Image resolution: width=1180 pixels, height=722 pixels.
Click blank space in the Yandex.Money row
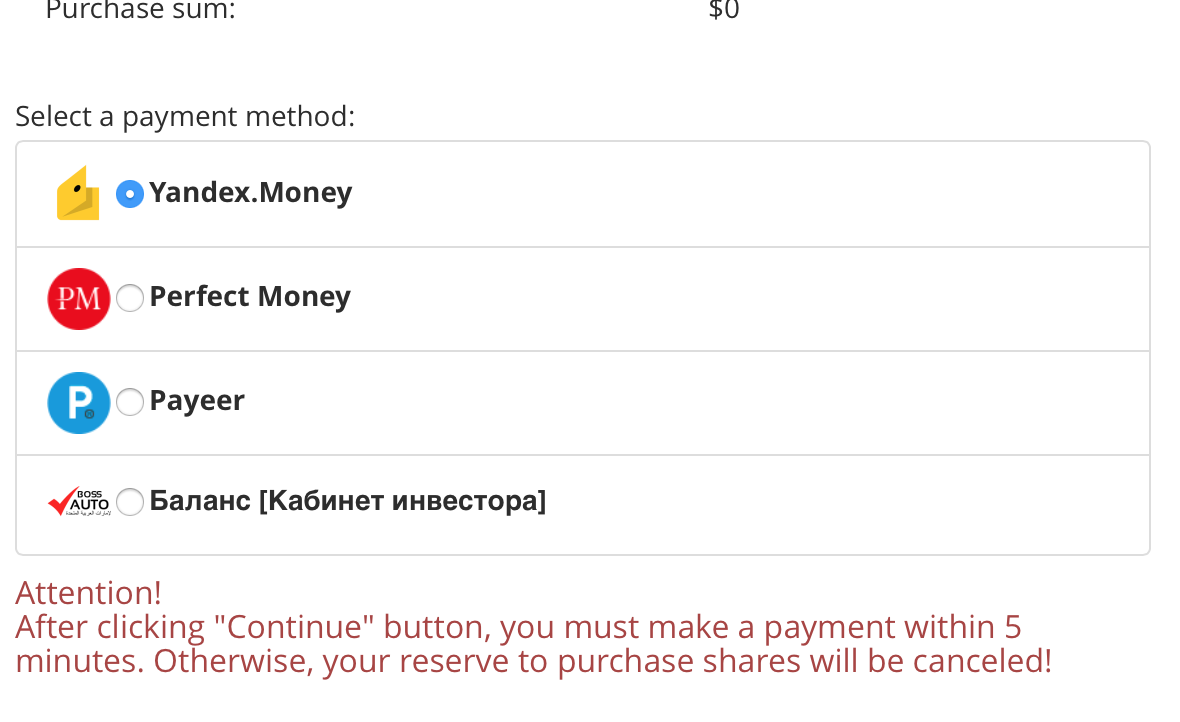pyautogui.click(x=750, y=194)
